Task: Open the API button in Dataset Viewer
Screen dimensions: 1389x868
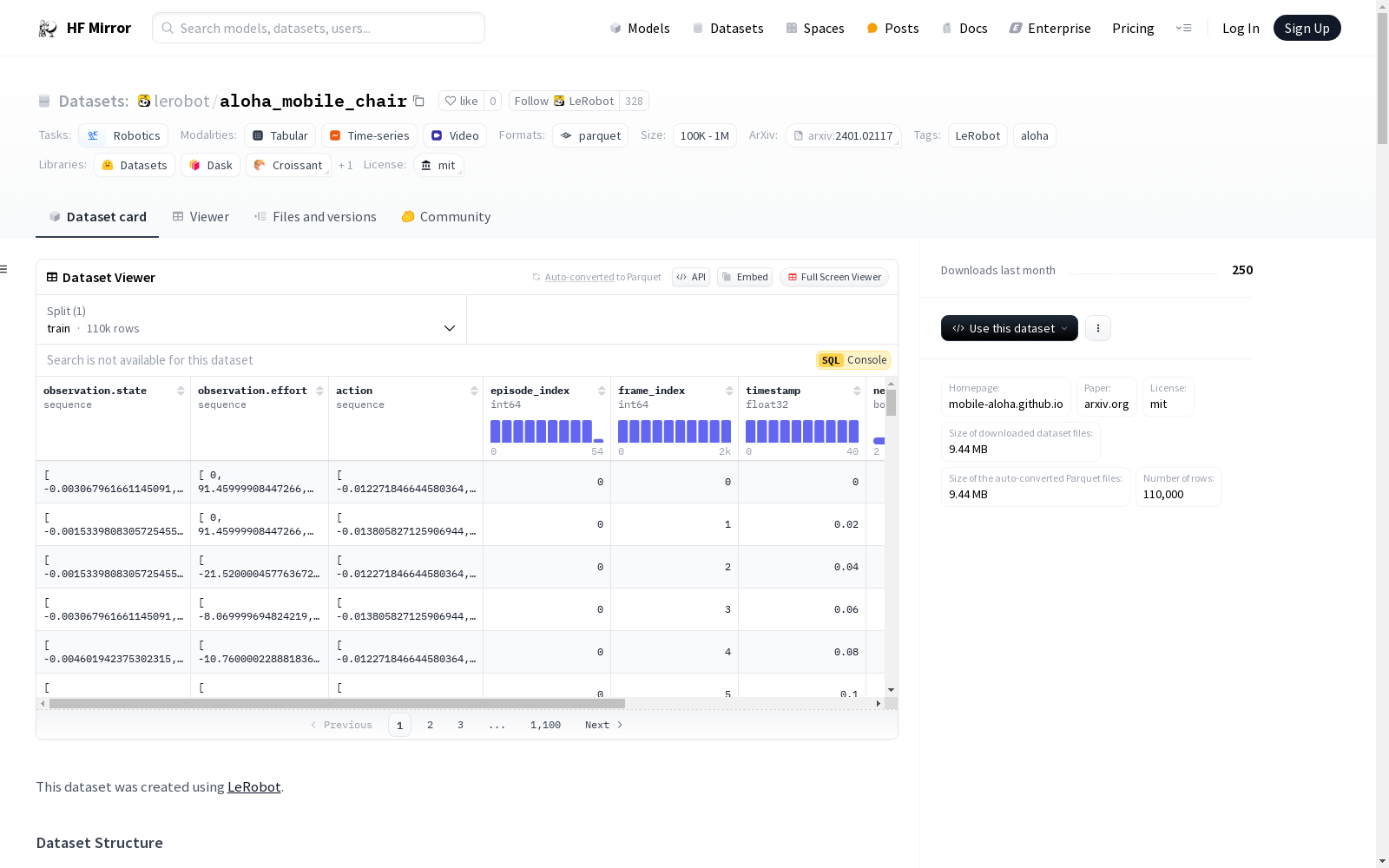Action: 691,277
